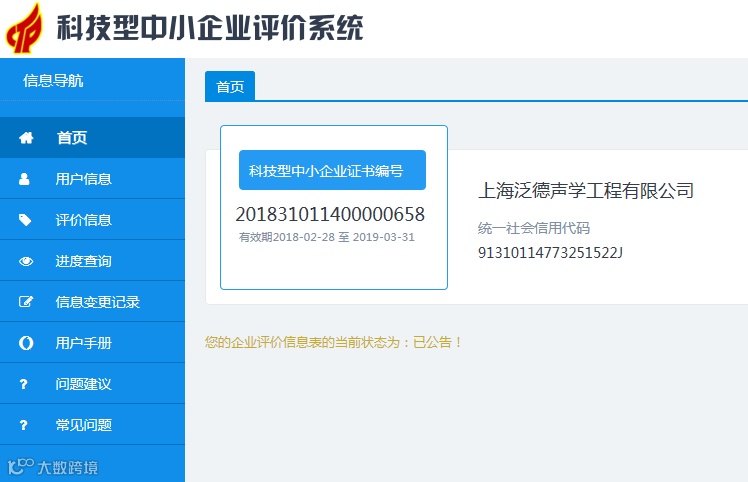Click the 科技型中小企业证书编号 button

click(332, 170)
